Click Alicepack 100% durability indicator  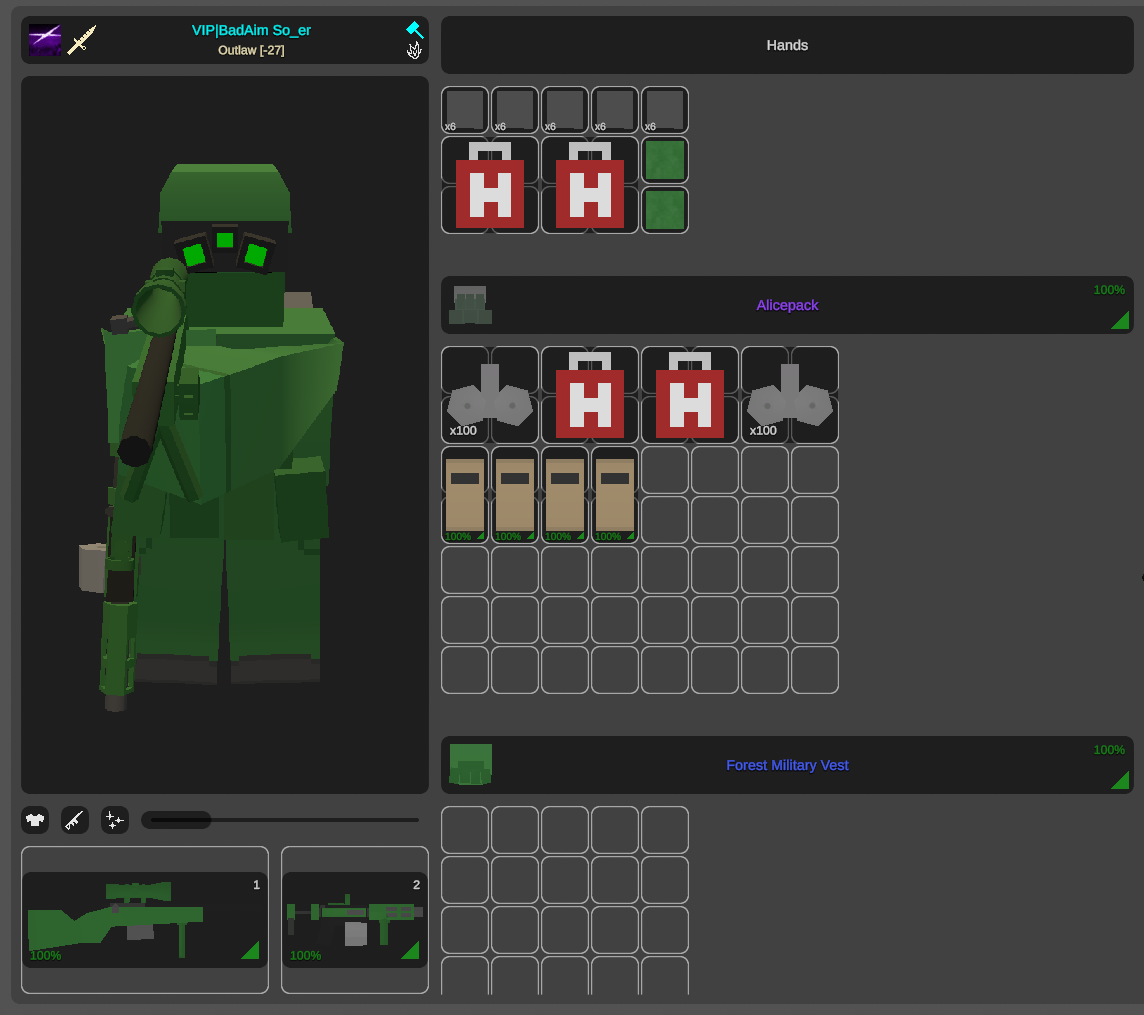click(1109, 290)
